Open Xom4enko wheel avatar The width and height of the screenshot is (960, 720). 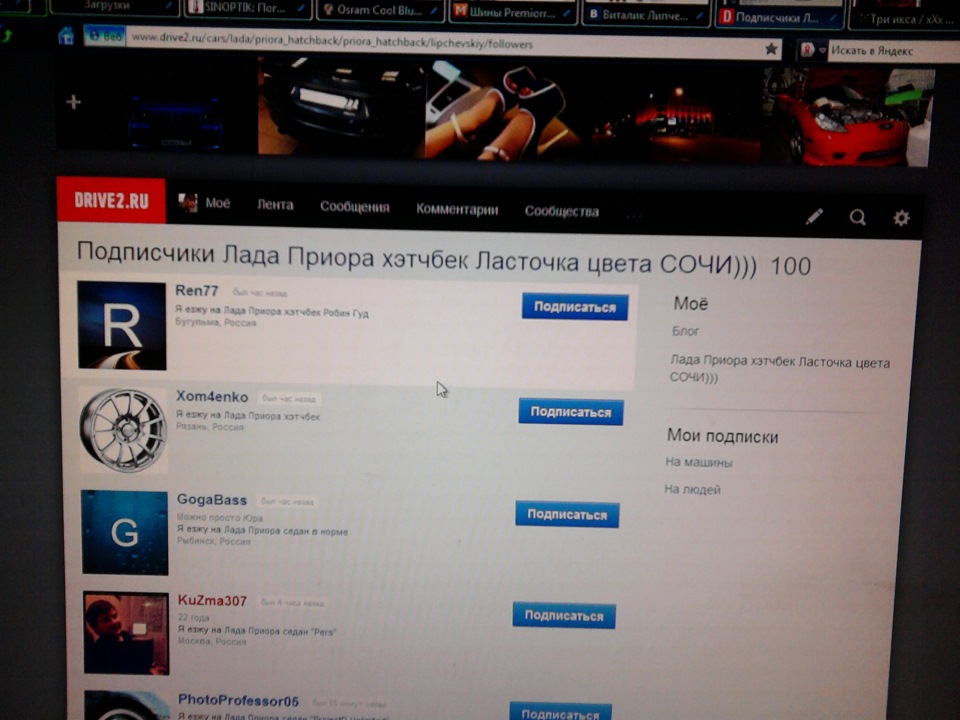tap(124, 430)
